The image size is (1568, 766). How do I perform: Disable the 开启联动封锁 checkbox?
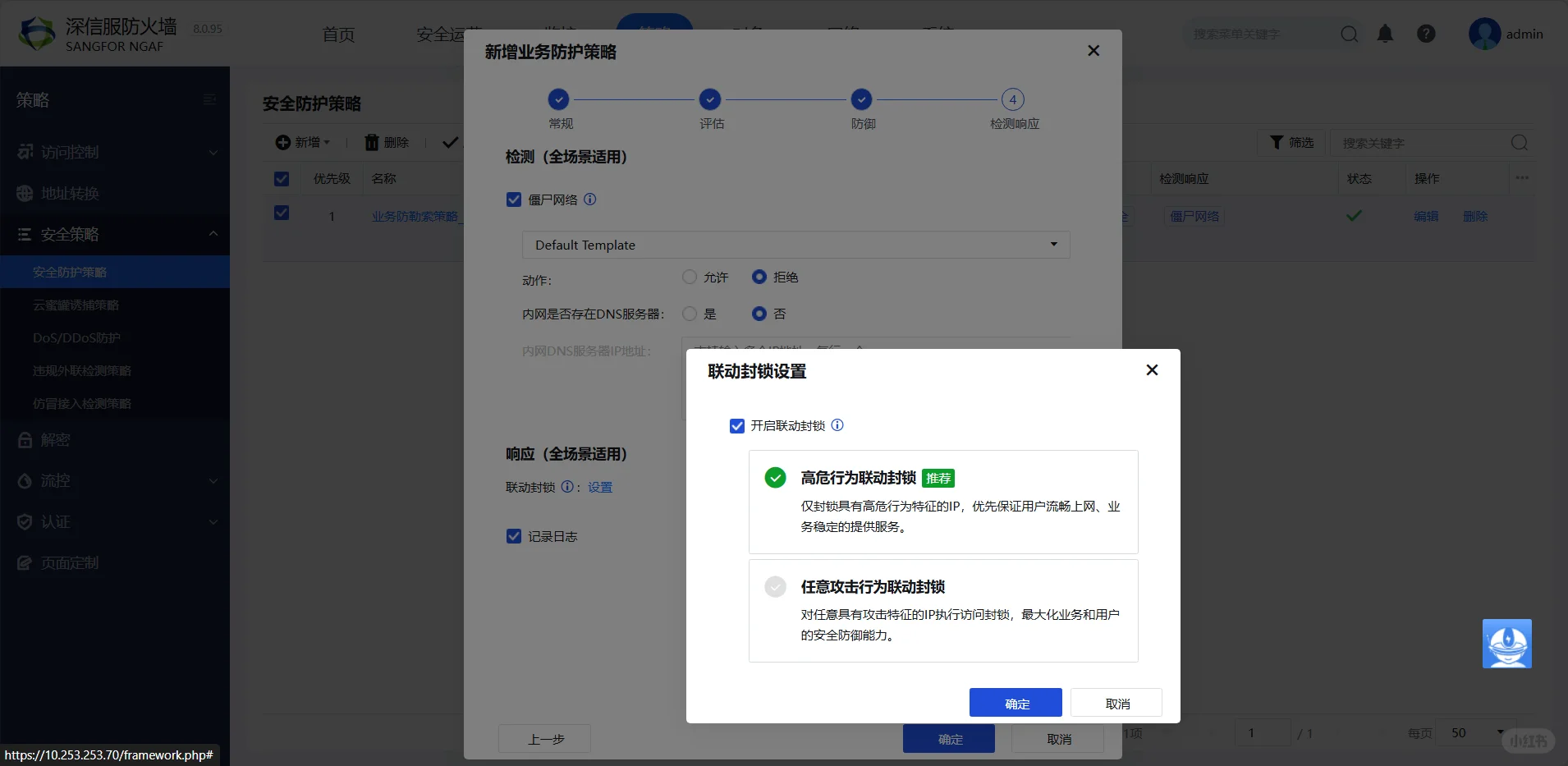tap(736, 425)
